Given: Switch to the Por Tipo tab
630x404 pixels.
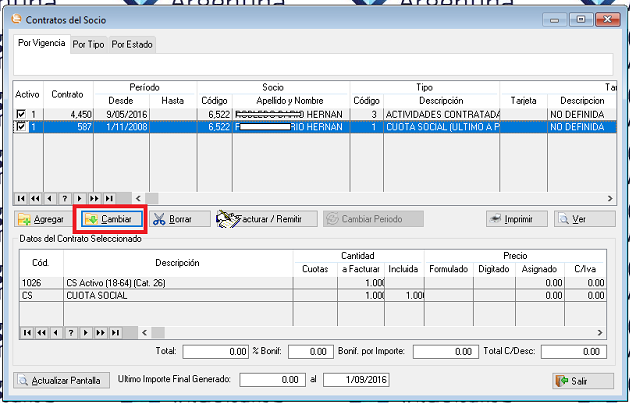Looking at the screenshot, I should [88, 44].
